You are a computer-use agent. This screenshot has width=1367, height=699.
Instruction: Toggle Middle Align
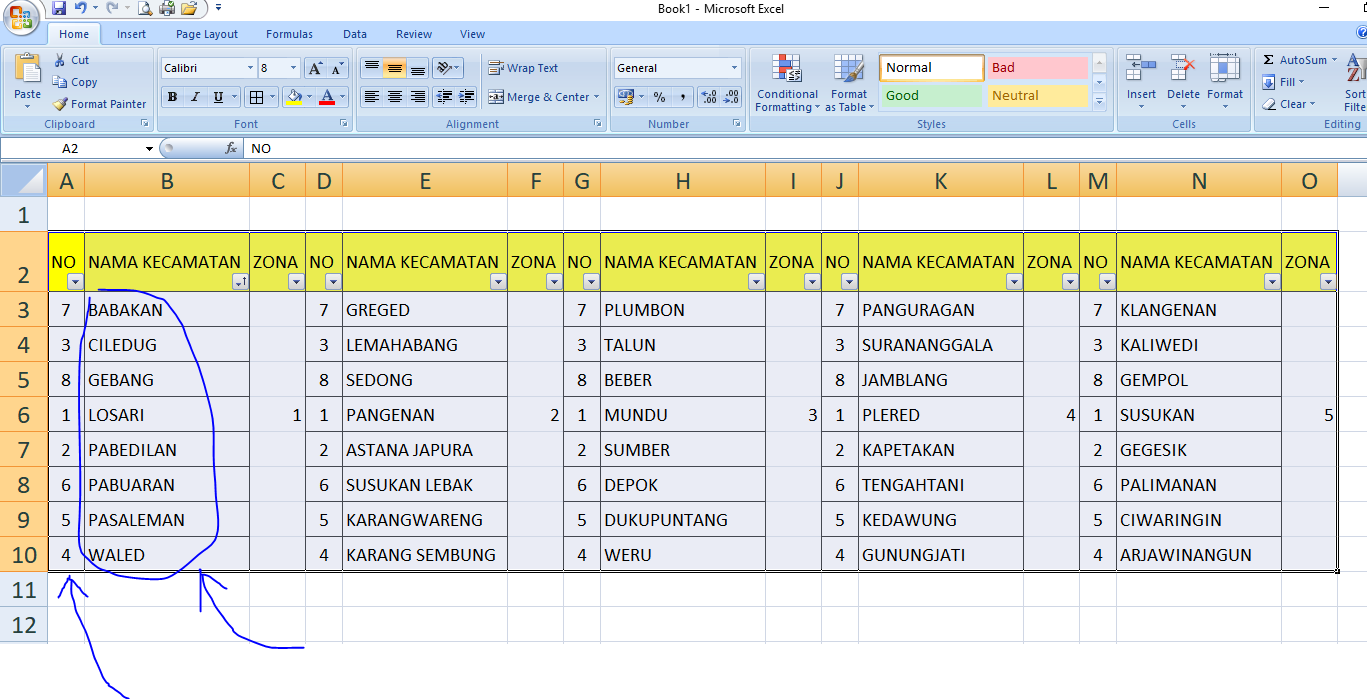[395, 68]
